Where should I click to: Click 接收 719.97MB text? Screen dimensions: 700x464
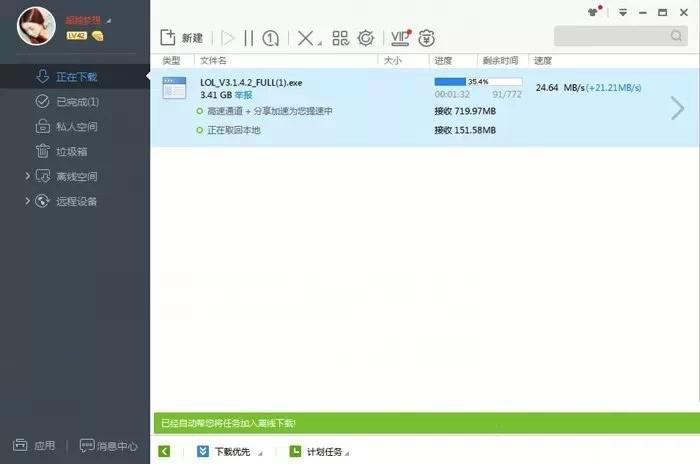click(465, 111)
